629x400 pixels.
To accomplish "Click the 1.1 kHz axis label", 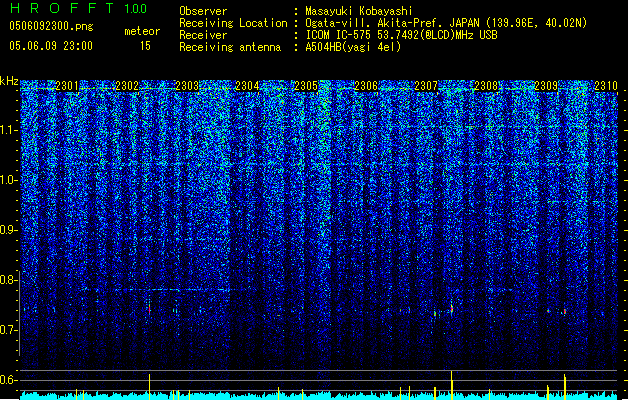I will pos(9,130).
